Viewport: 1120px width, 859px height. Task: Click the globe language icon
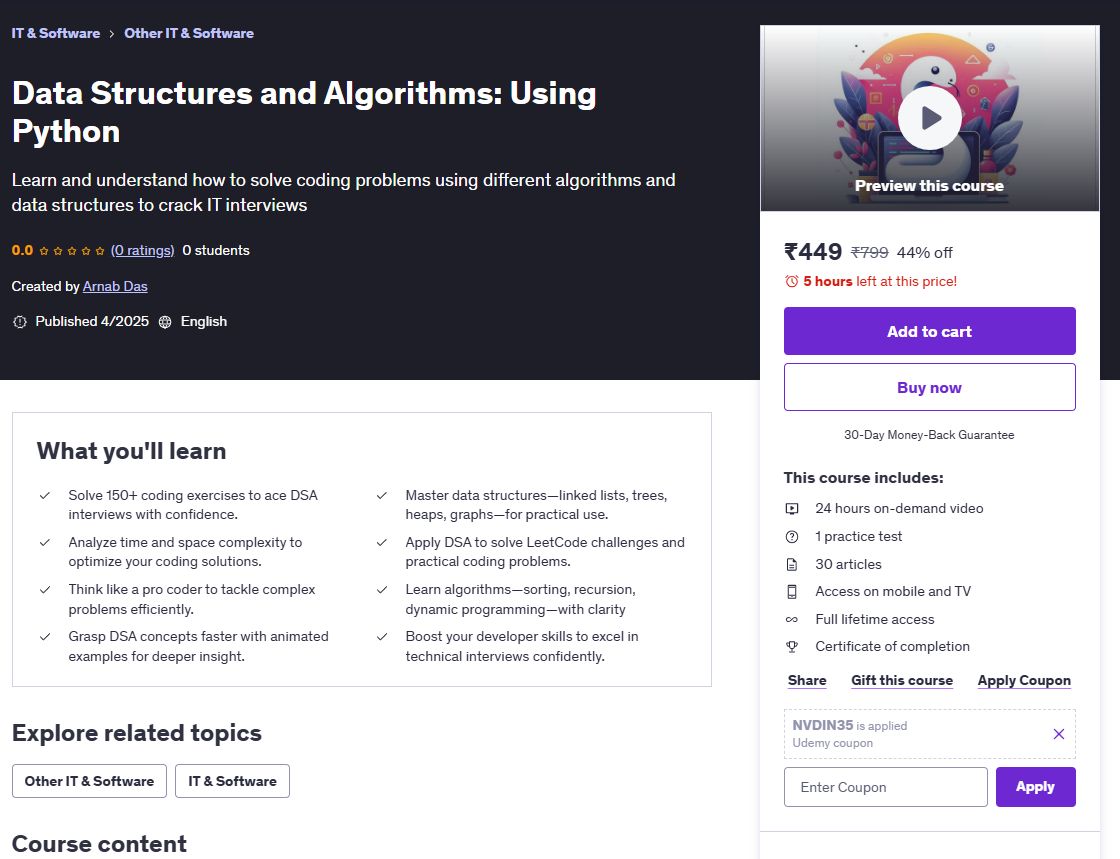(x=165, y=322)
